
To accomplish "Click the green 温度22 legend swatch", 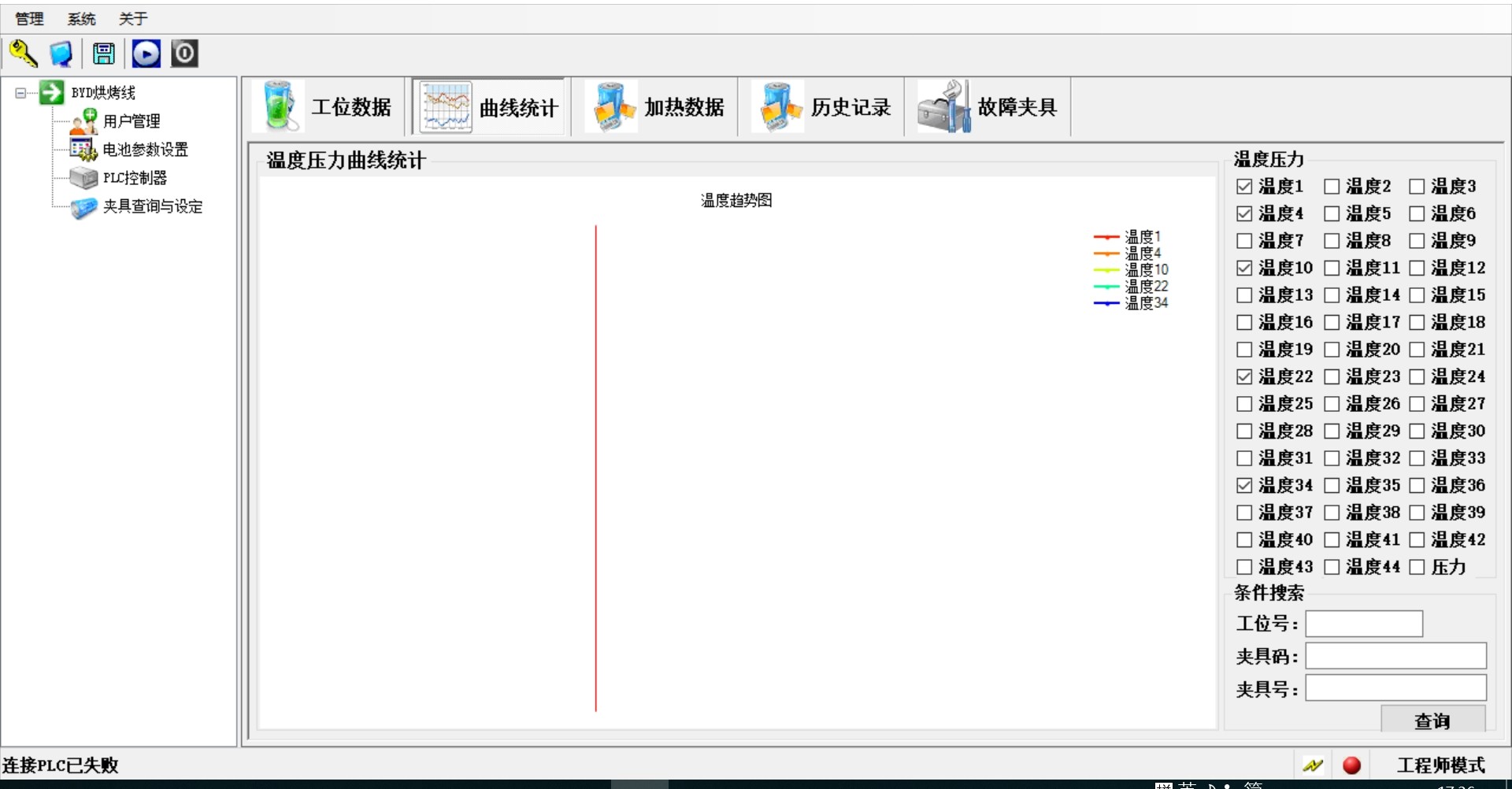I will (1106, 287).
